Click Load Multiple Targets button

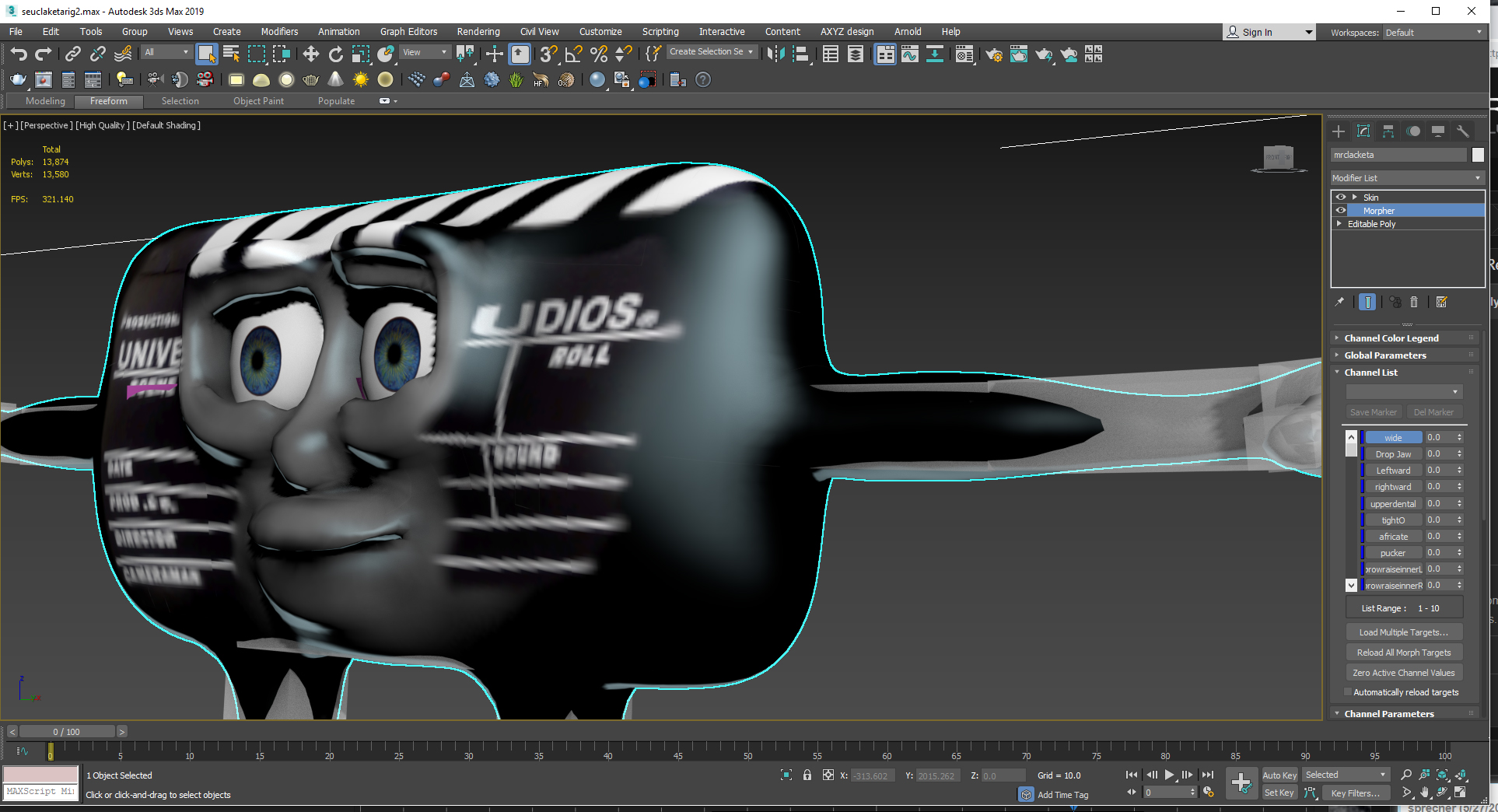[1404, 632]
